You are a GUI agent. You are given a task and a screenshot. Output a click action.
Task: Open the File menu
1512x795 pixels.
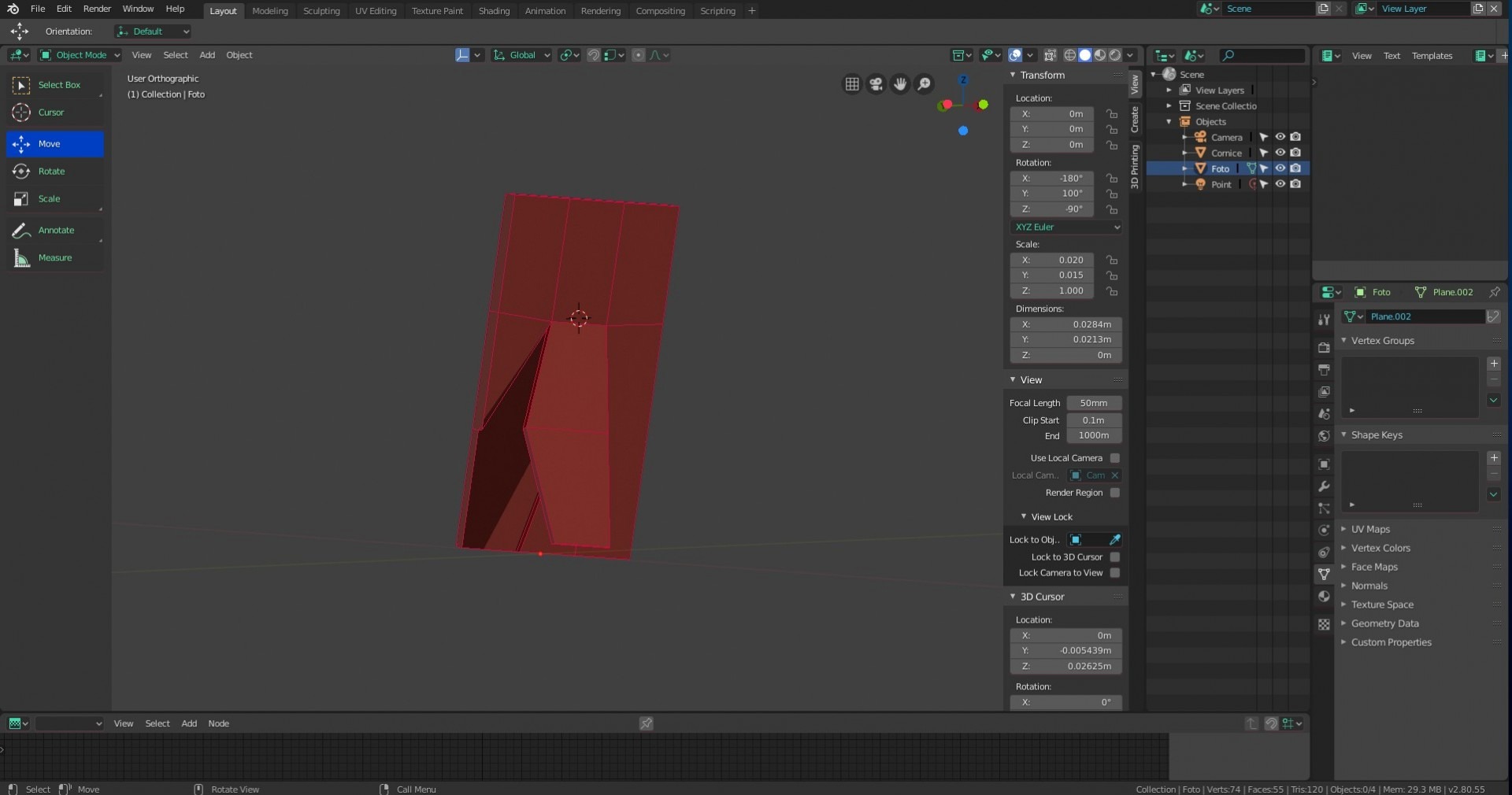[38, 9]
